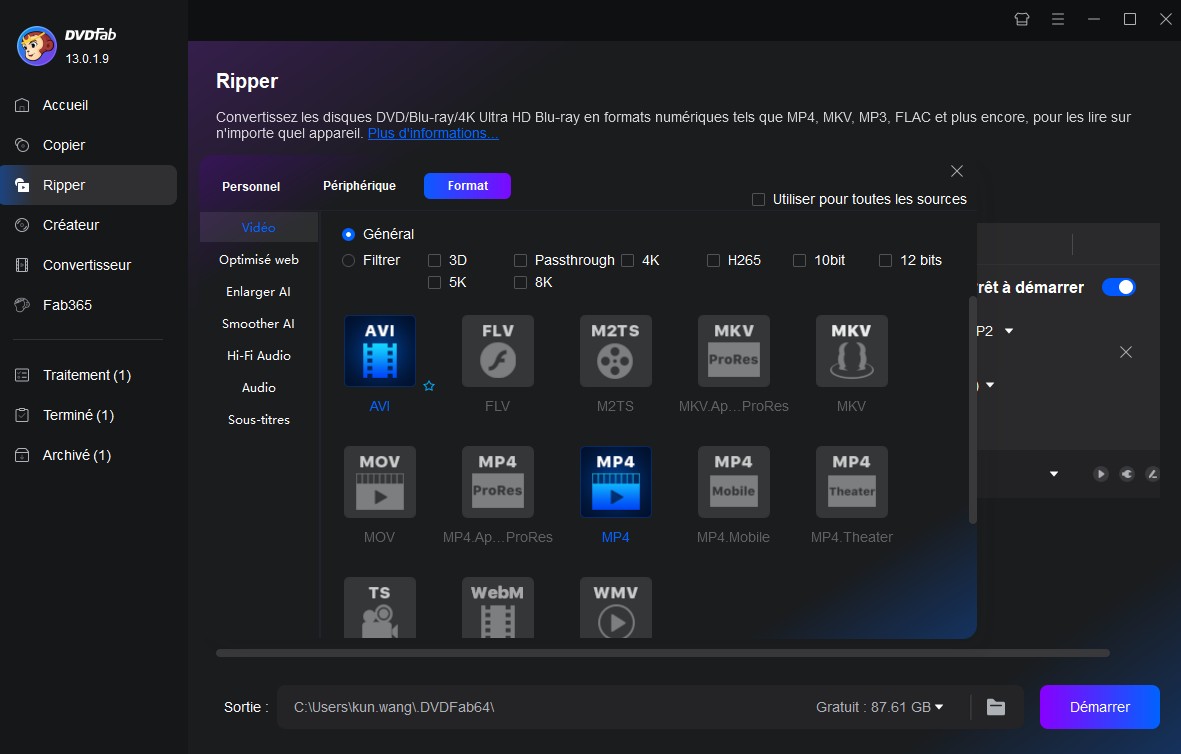The height and width of the screenshot is (754, 1181).
Task: Switch to the Périphérique tab
Action: pos(359,185)
